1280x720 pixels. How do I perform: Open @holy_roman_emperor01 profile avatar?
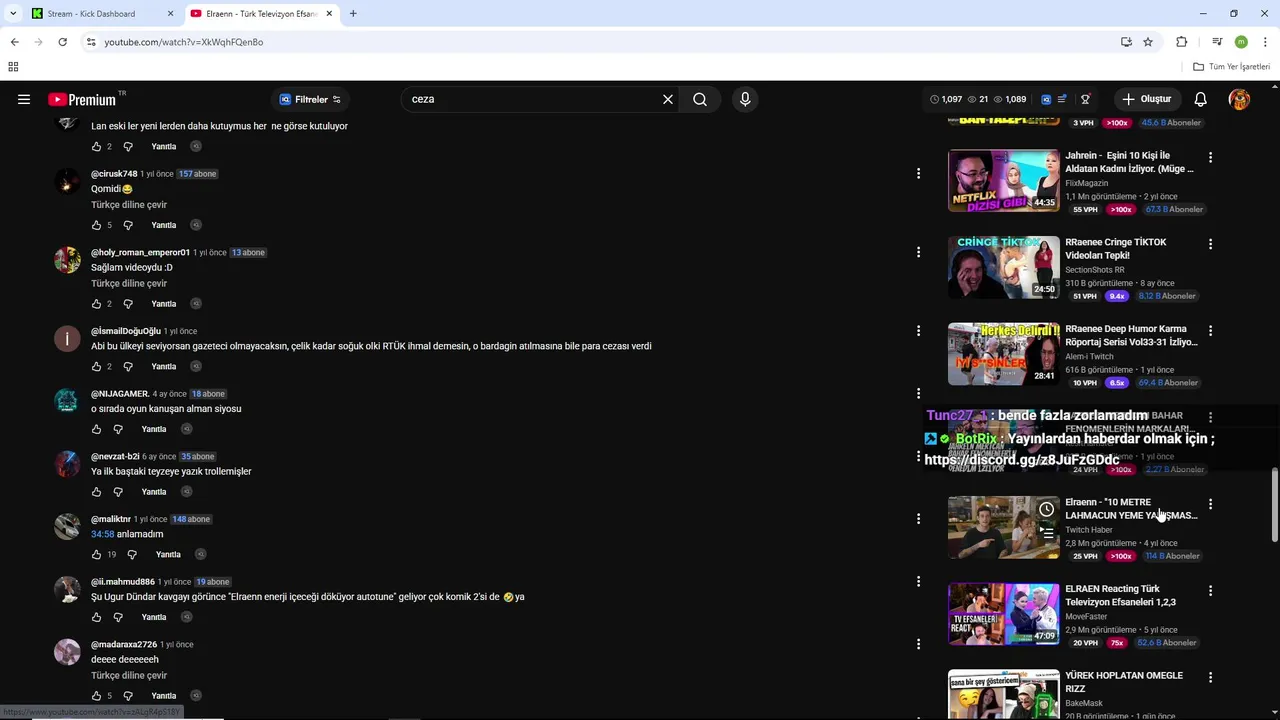pyautogui.click(x=67, y=259)
